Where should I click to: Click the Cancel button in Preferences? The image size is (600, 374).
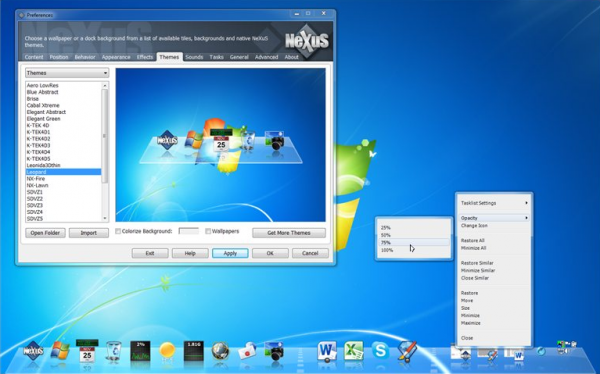click(310, 253)
